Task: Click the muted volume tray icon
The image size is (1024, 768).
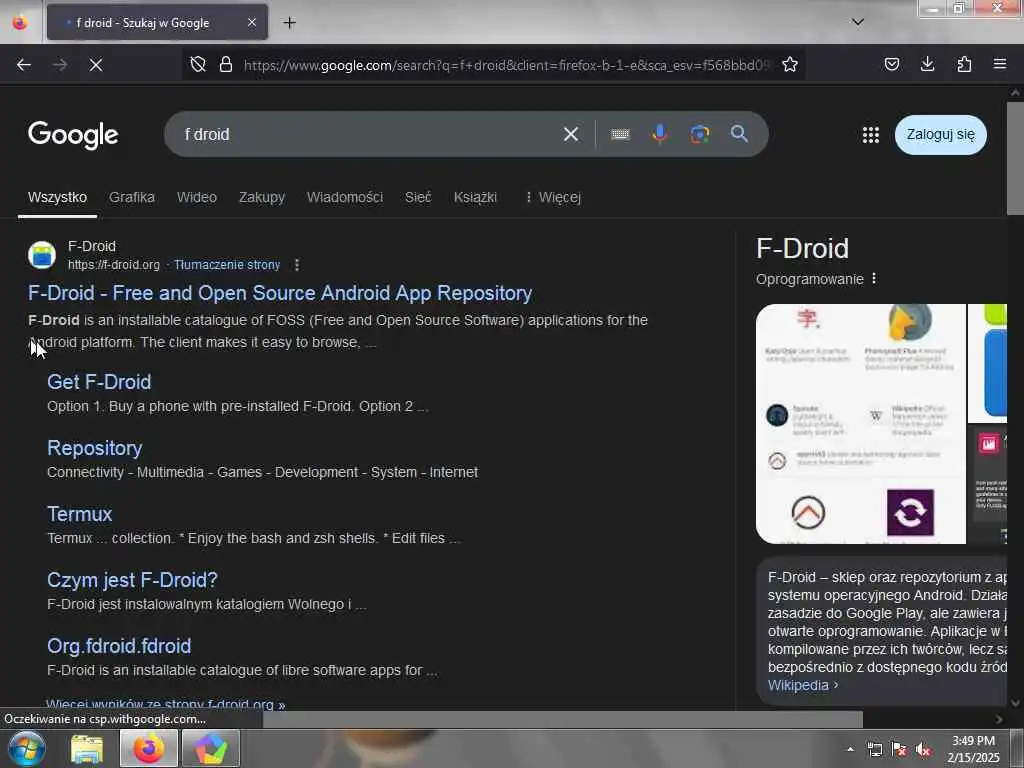Action: pos(923,750)
